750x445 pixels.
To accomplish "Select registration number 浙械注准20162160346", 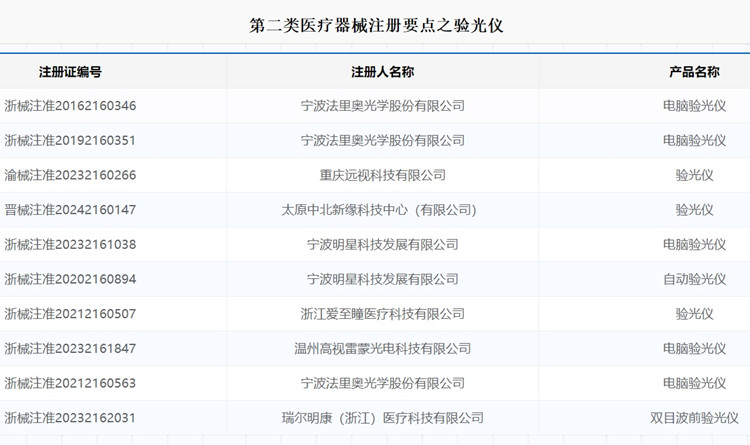I will pos(70,106).
